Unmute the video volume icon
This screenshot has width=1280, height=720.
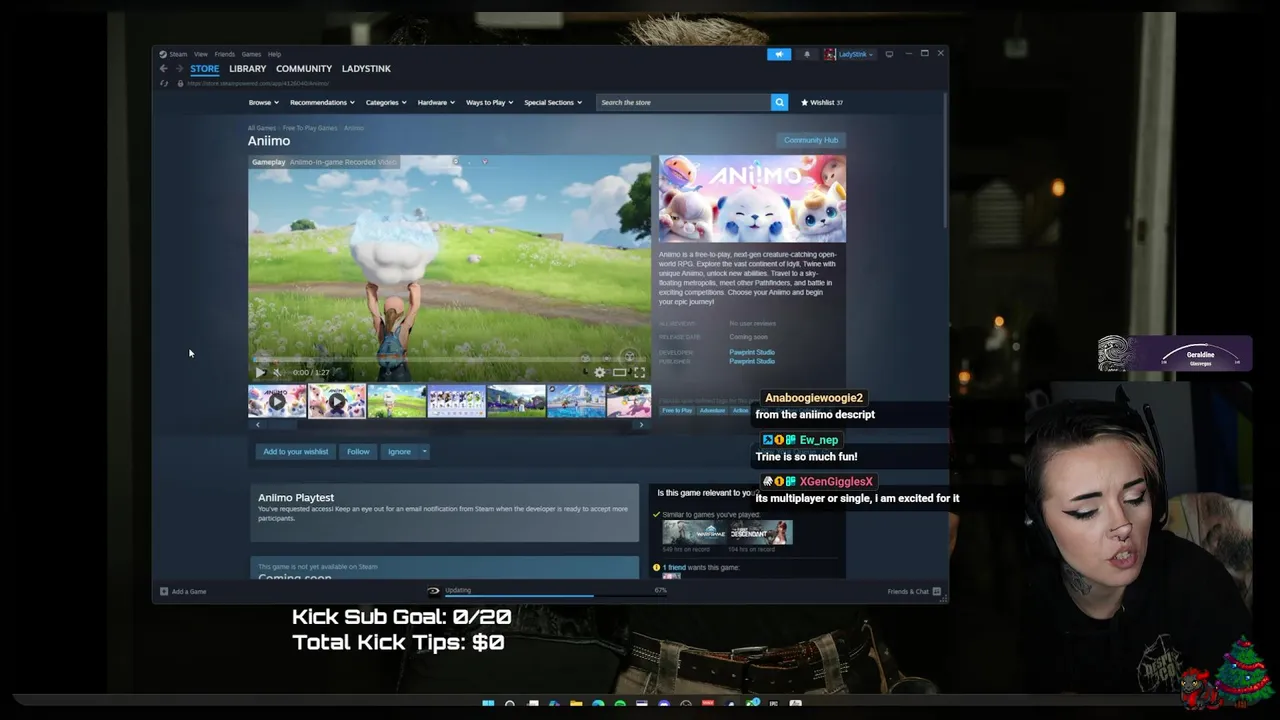click(278, 372)
